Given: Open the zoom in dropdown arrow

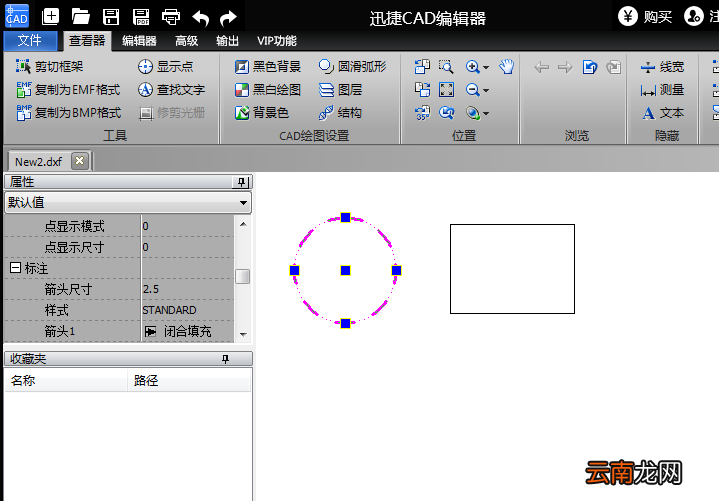Looking at the screenshot, I should [x=486, y=67].
